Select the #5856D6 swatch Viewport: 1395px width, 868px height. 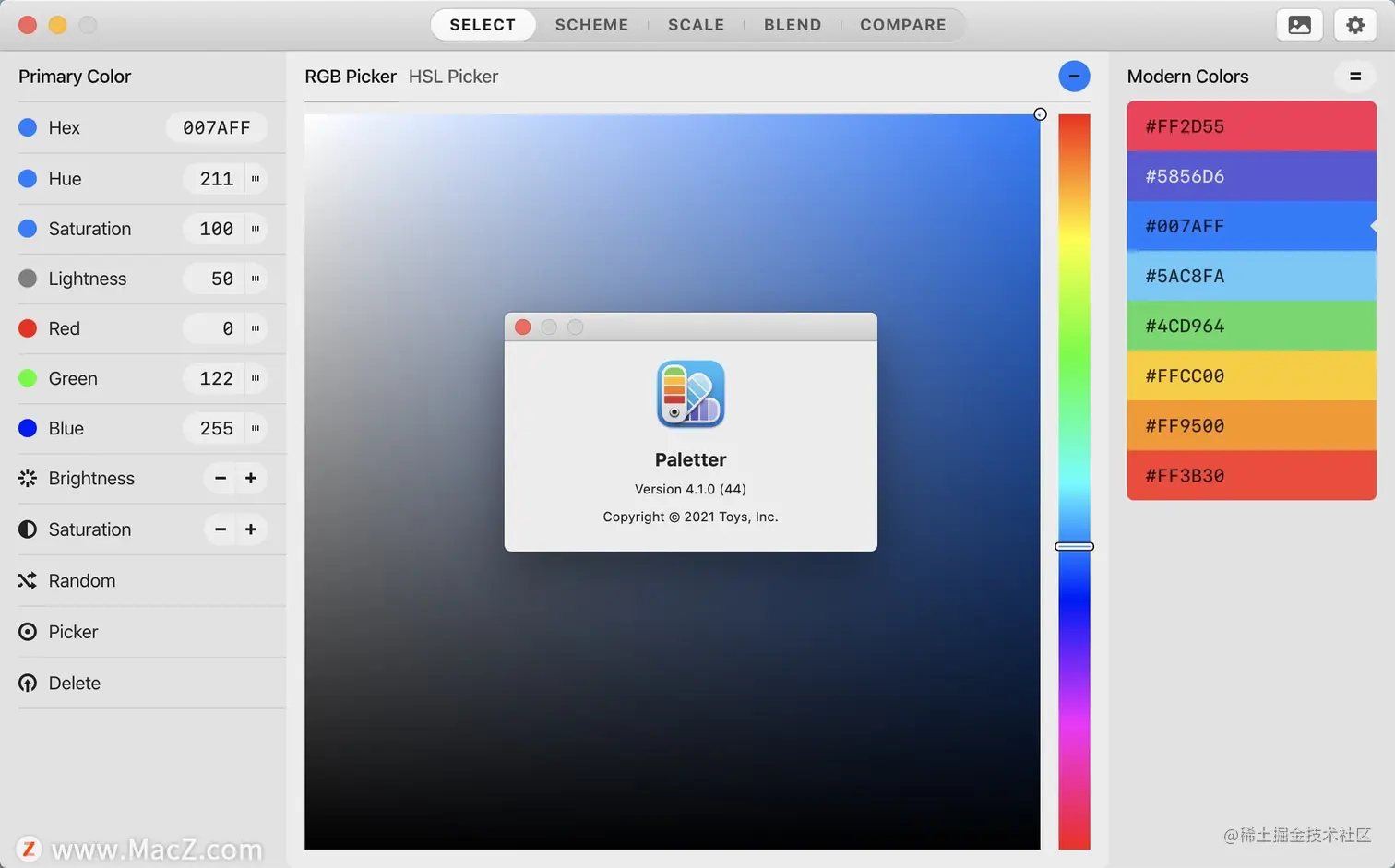tap(1251, 176)
